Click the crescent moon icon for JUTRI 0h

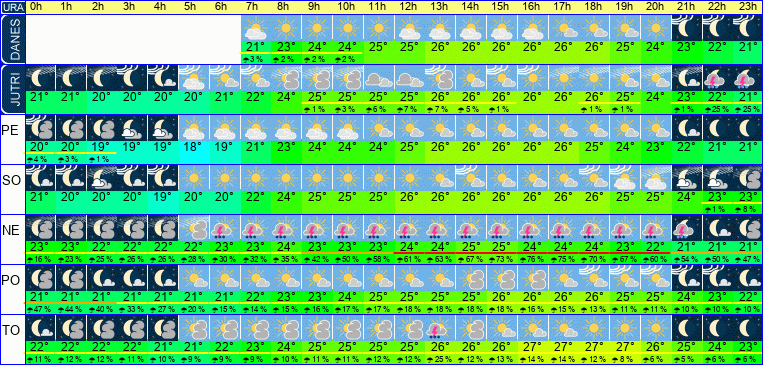tap(40, 78)
